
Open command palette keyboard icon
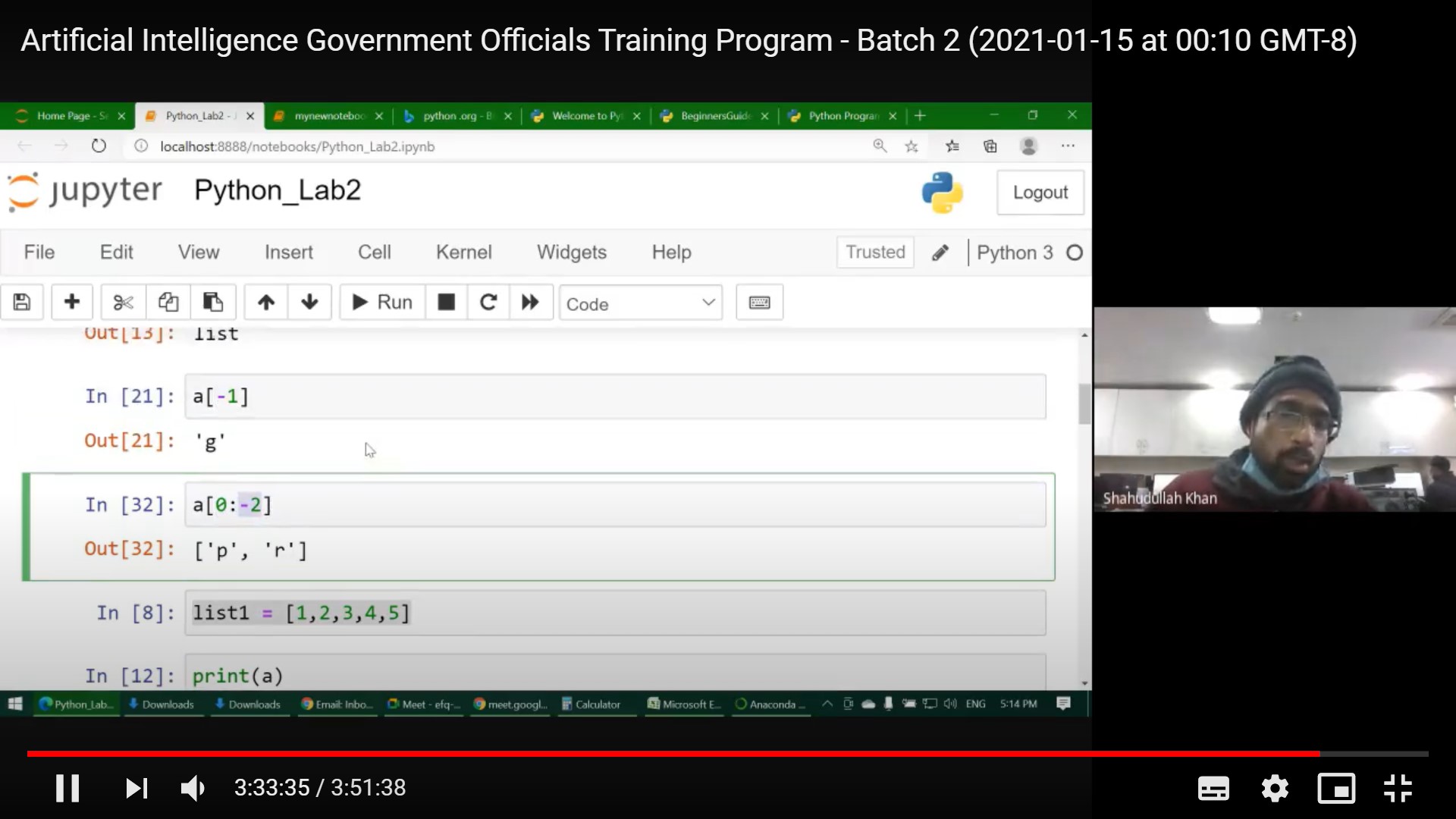pyautogui.click(x=759, y=303)
